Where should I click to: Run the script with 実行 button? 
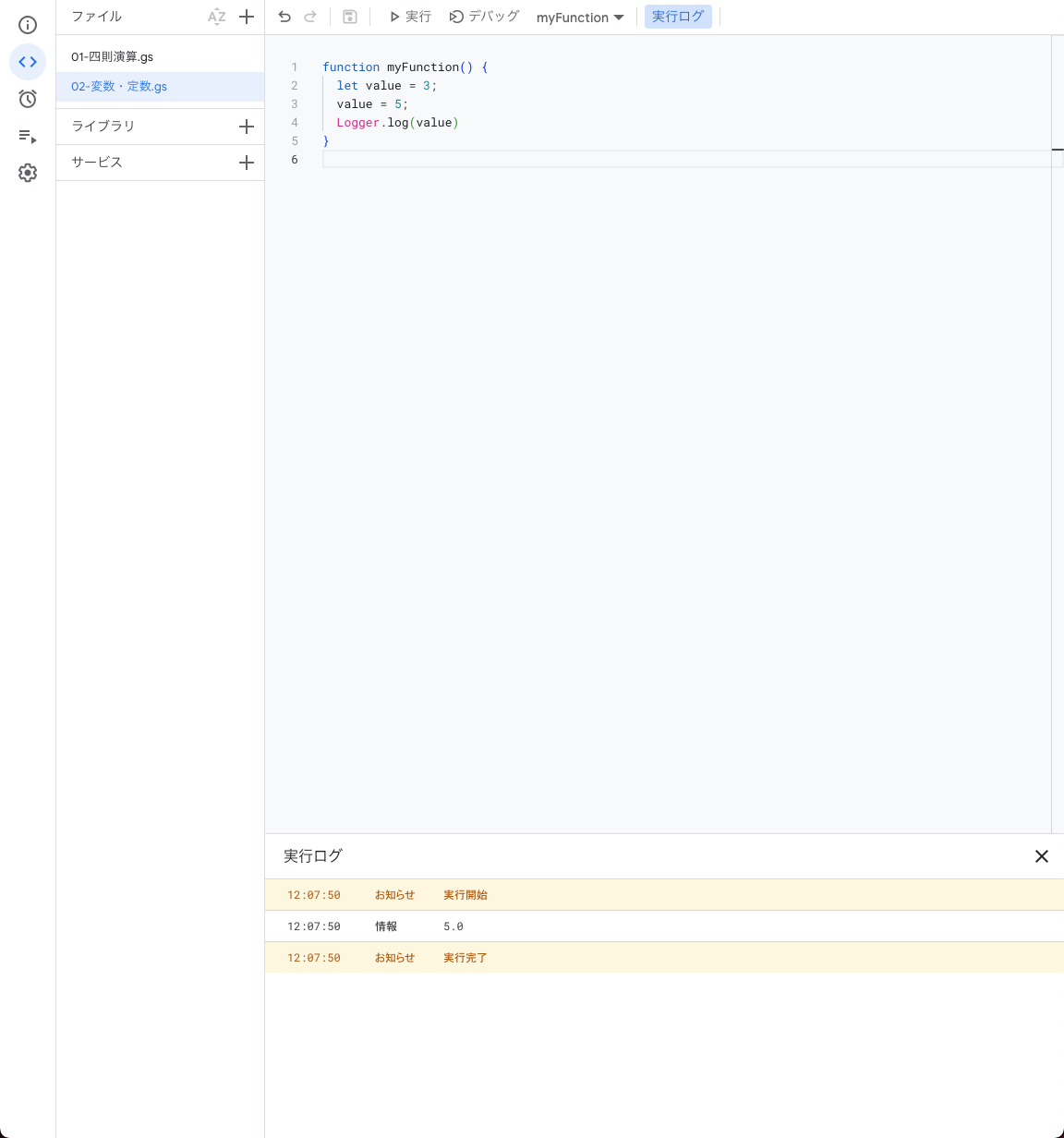pyautogui.click(x=410, y=17)
